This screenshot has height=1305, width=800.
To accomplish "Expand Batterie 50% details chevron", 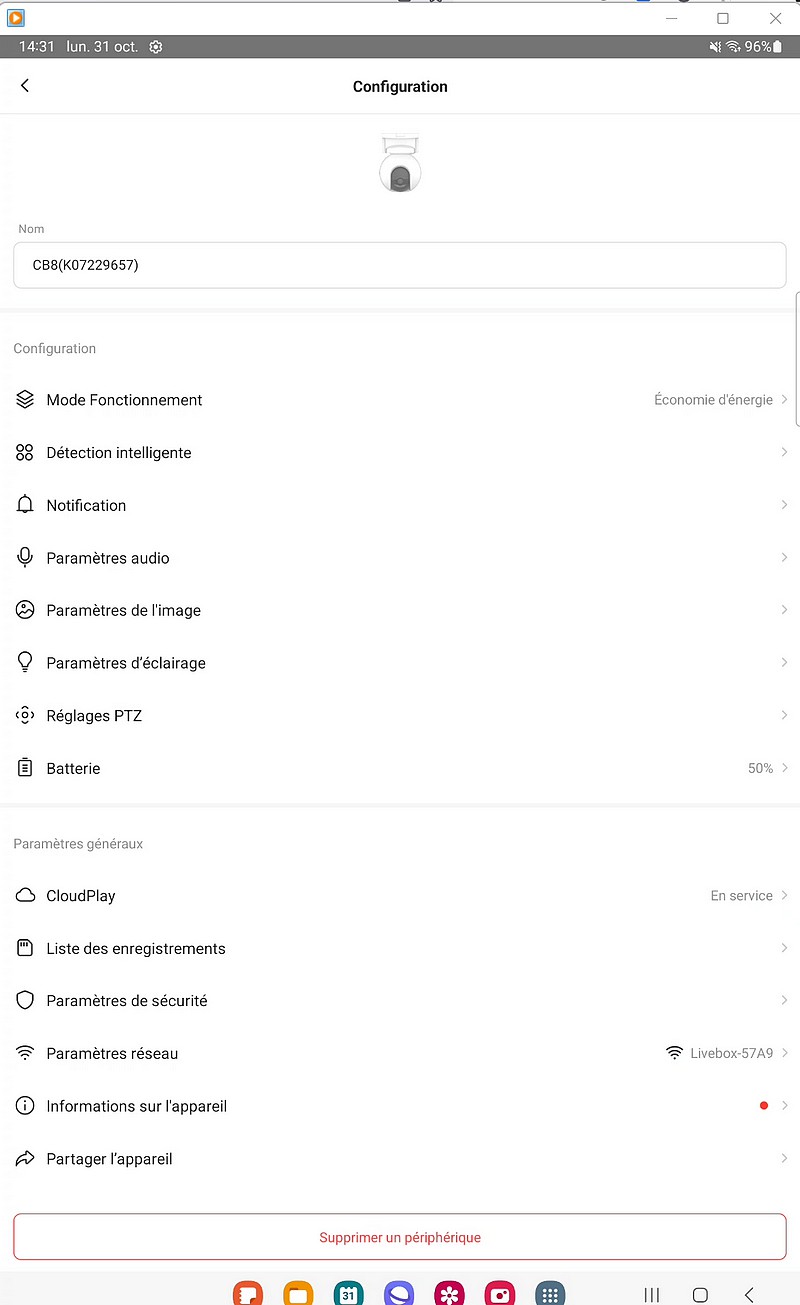I will (784, 768).
